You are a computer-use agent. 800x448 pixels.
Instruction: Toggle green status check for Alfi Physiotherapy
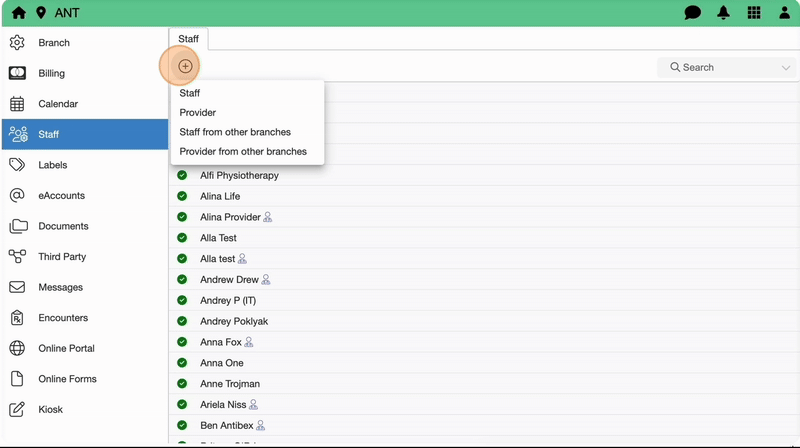182,175
